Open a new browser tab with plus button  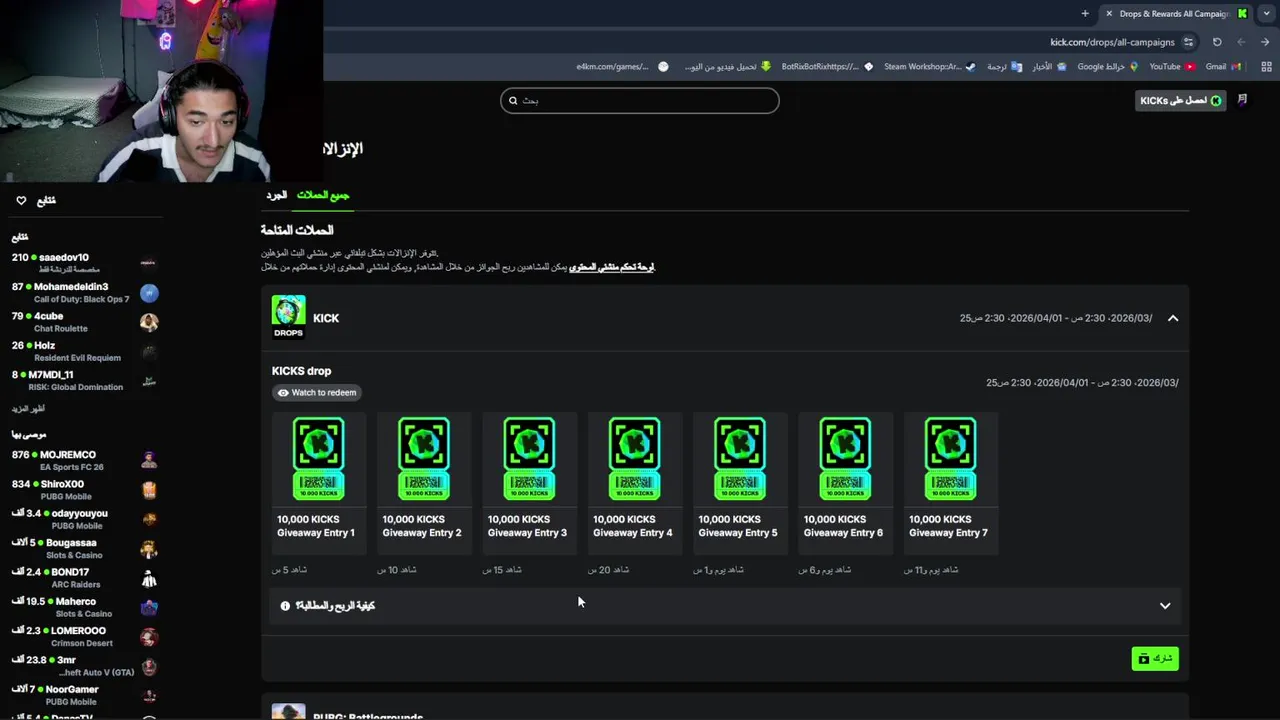[1085, 14]
